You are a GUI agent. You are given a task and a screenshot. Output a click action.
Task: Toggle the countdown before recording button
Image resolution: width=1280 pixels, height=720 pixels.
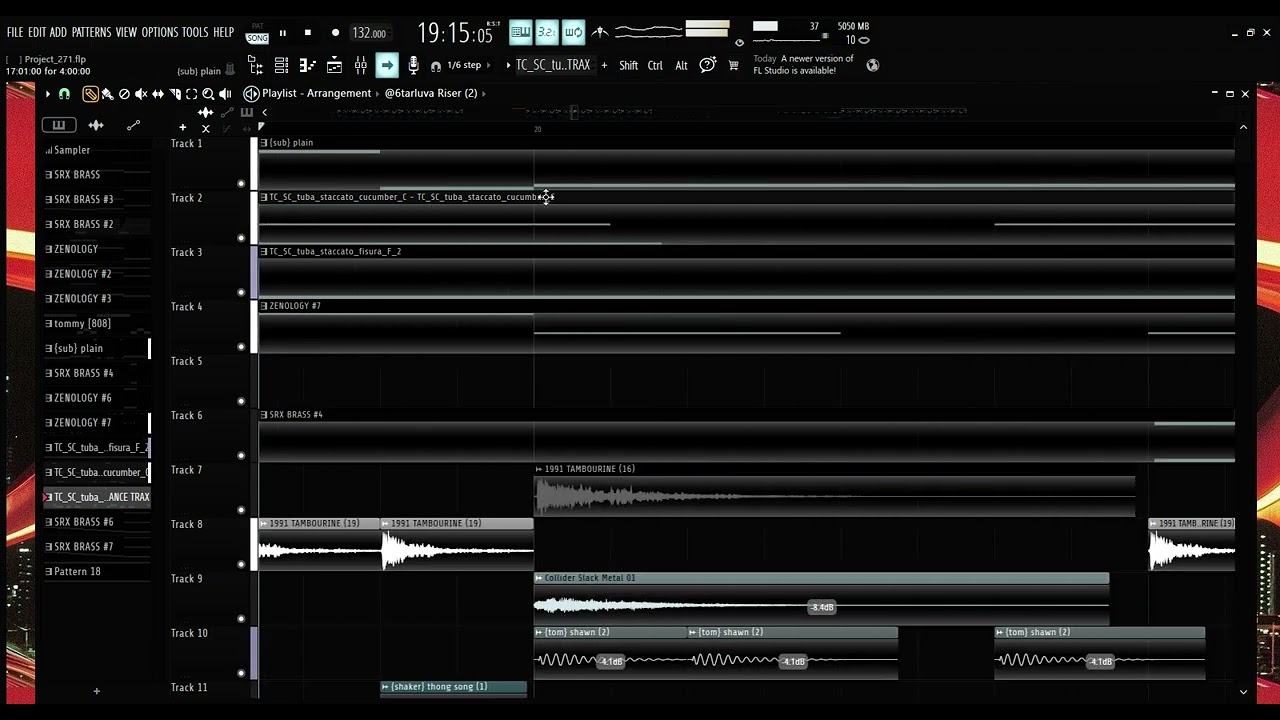(546, 32)
